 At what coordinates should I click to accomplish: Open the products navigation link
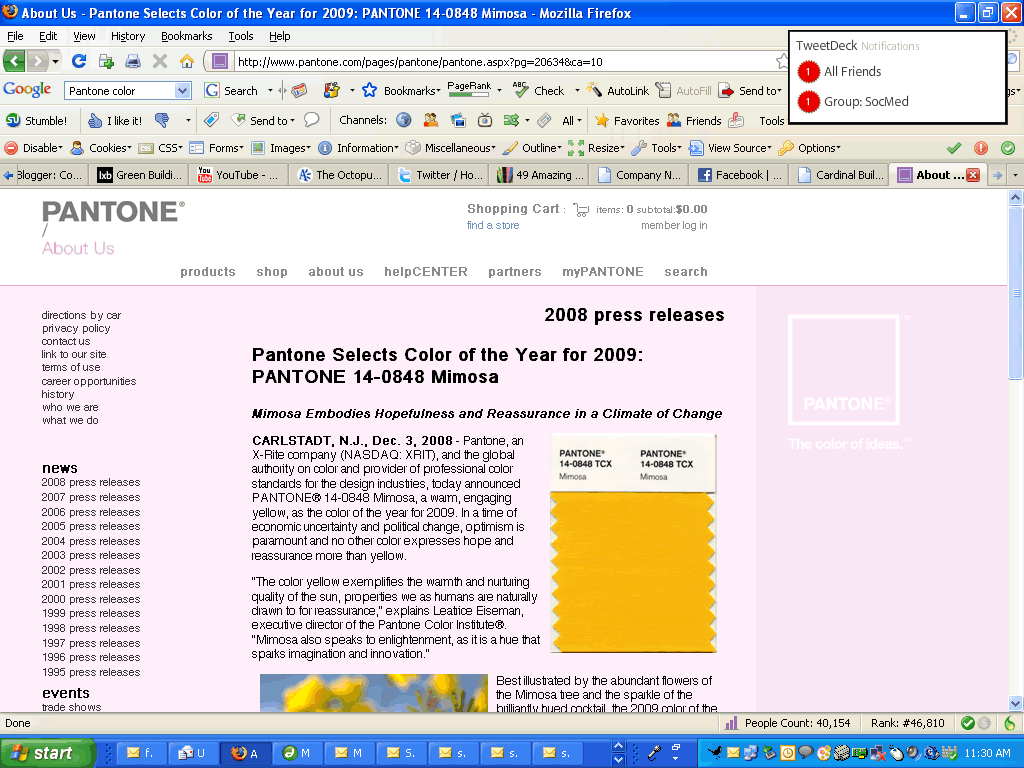point(208,272)
